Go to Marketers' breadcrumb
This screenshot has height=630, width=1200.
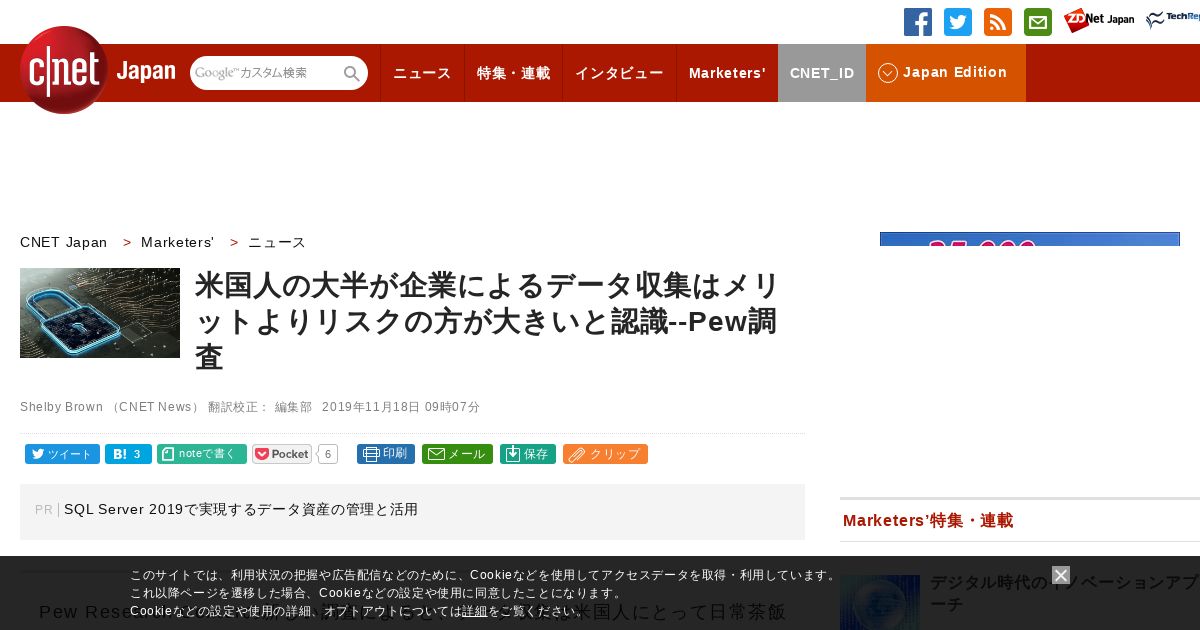point(177,242)
